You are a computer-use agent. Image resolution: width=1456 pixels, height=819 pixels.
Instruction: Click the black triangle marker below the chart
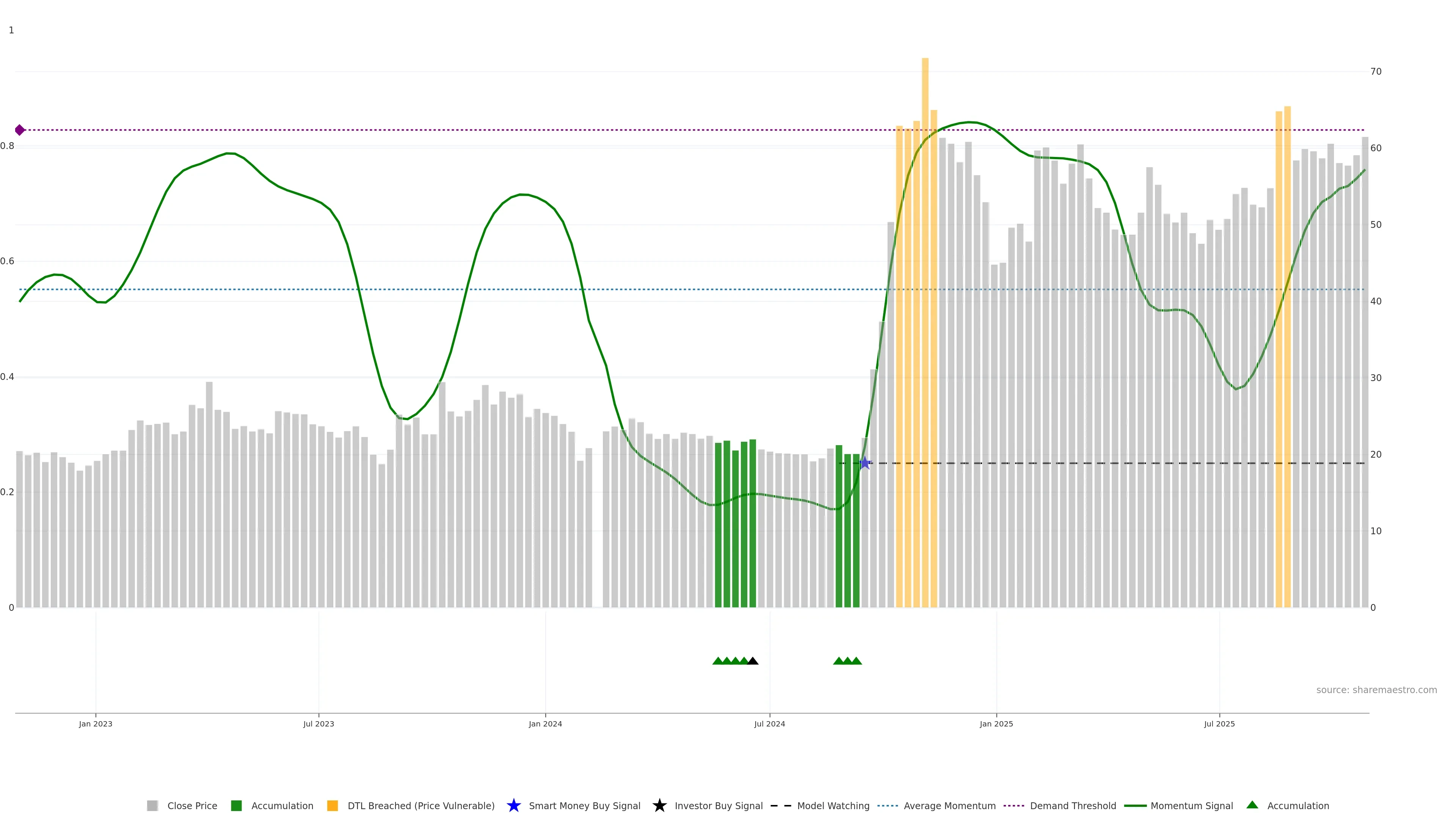[753, 661]
